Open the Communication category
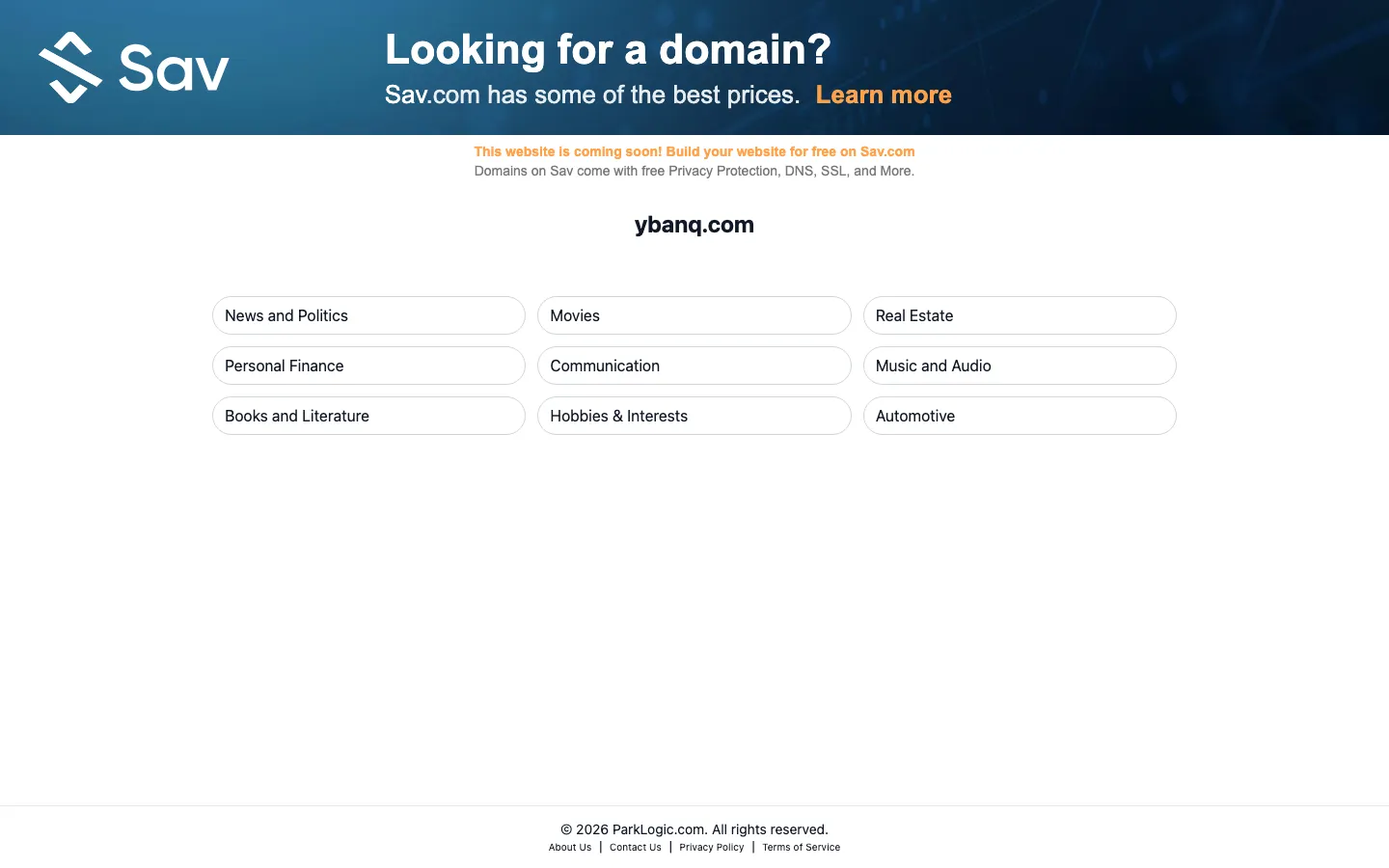Image resolution: width=1389 pixels, height=868 pixels. click(694, 366)
